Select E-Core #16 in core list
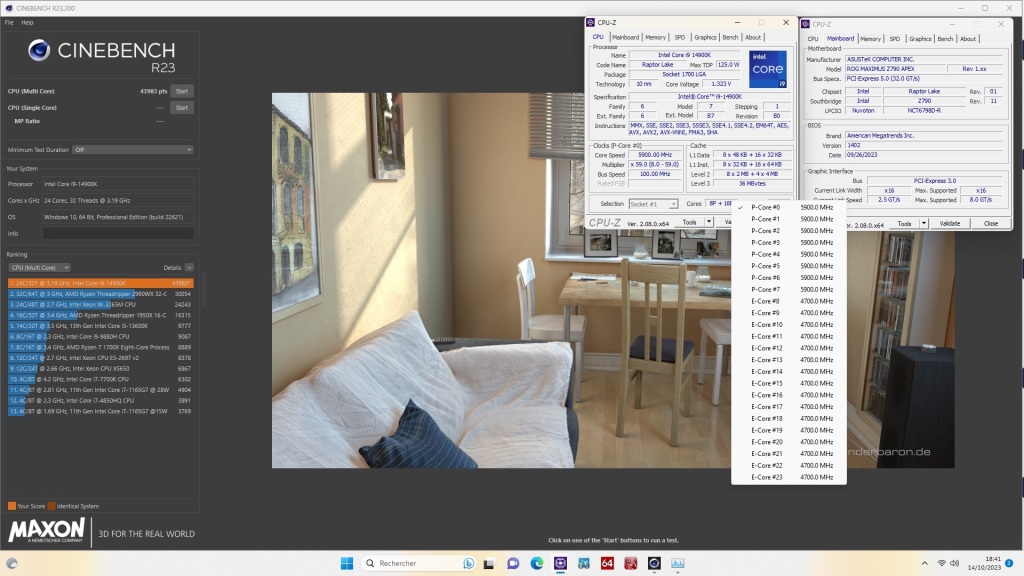Image resolution: width=1024 pixels, height=576 pixels. (x=789, y=395)
